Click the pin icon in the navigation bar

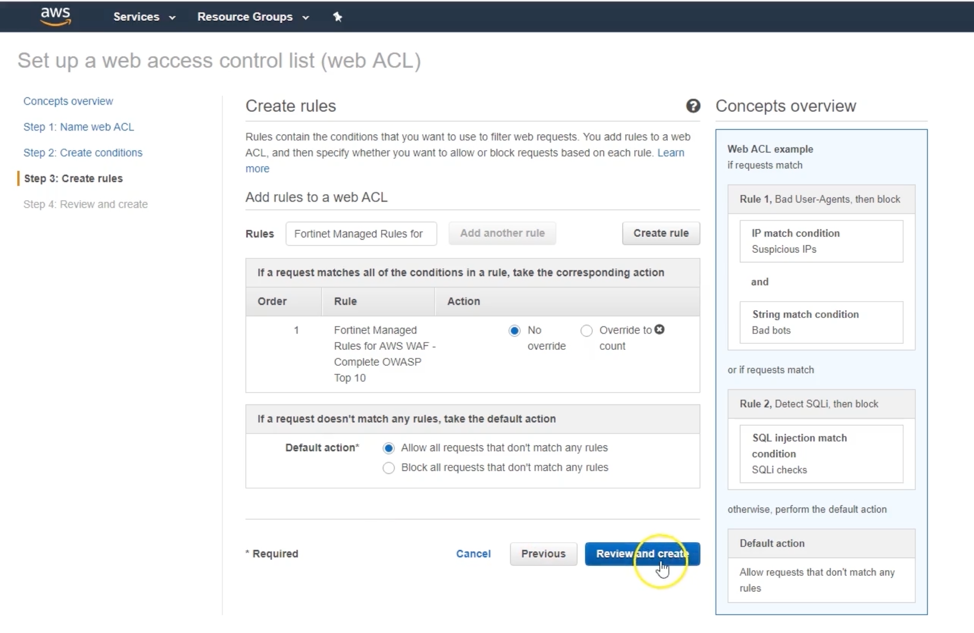338,16
